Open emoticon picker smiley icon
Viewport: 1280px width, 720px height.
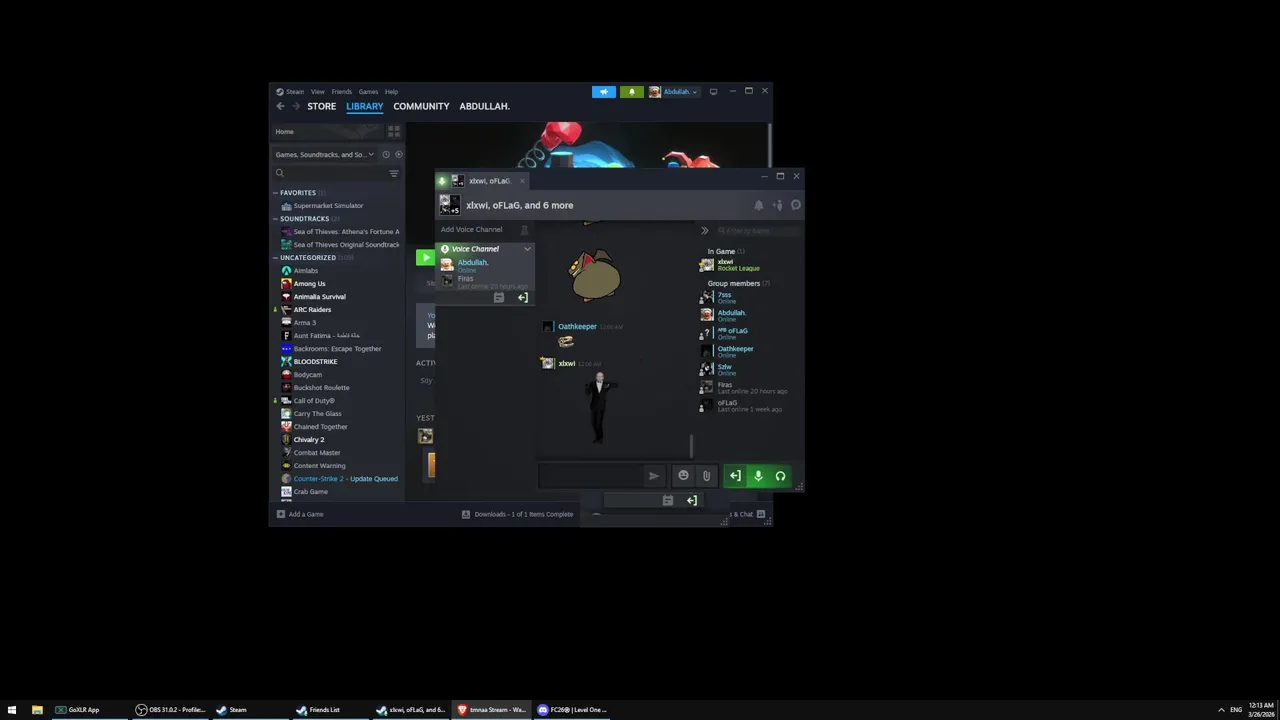tap(684, 476)
